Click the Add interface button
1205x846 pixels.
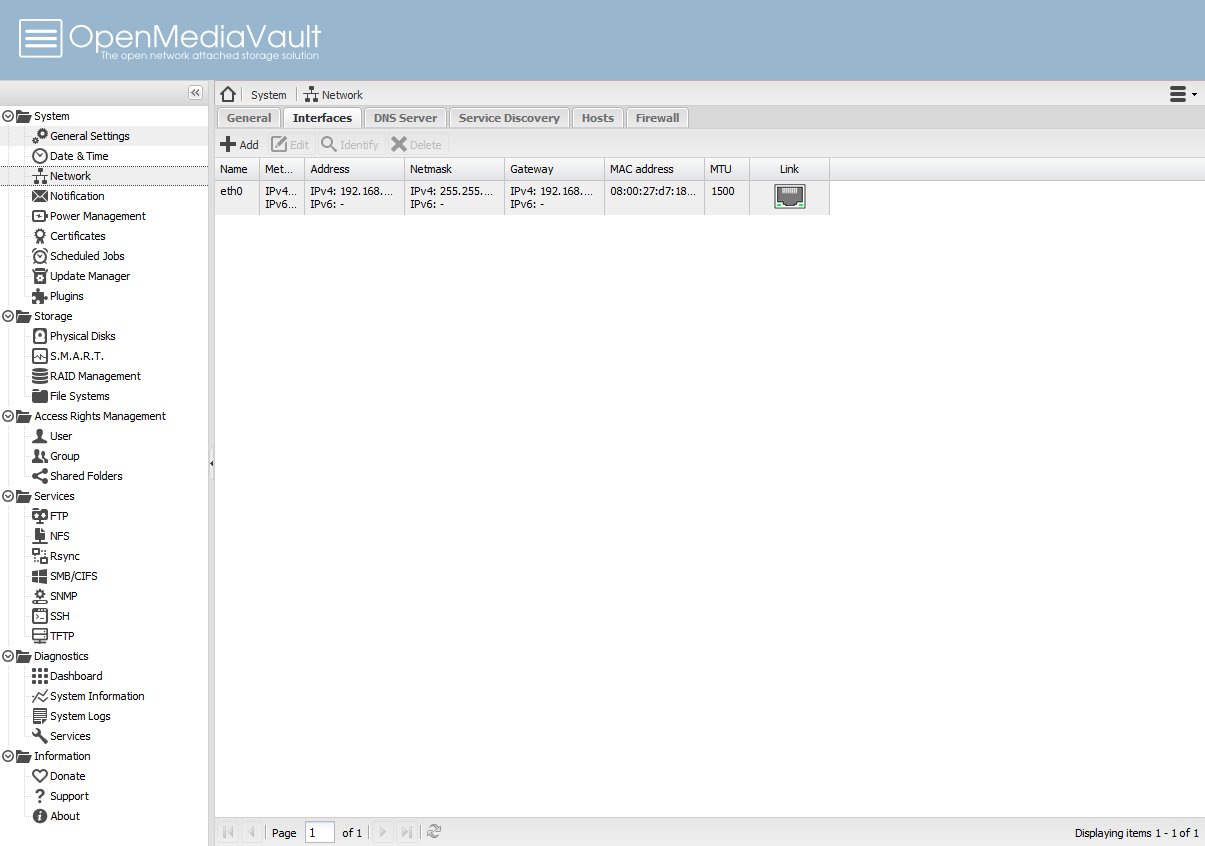[240, 144]
